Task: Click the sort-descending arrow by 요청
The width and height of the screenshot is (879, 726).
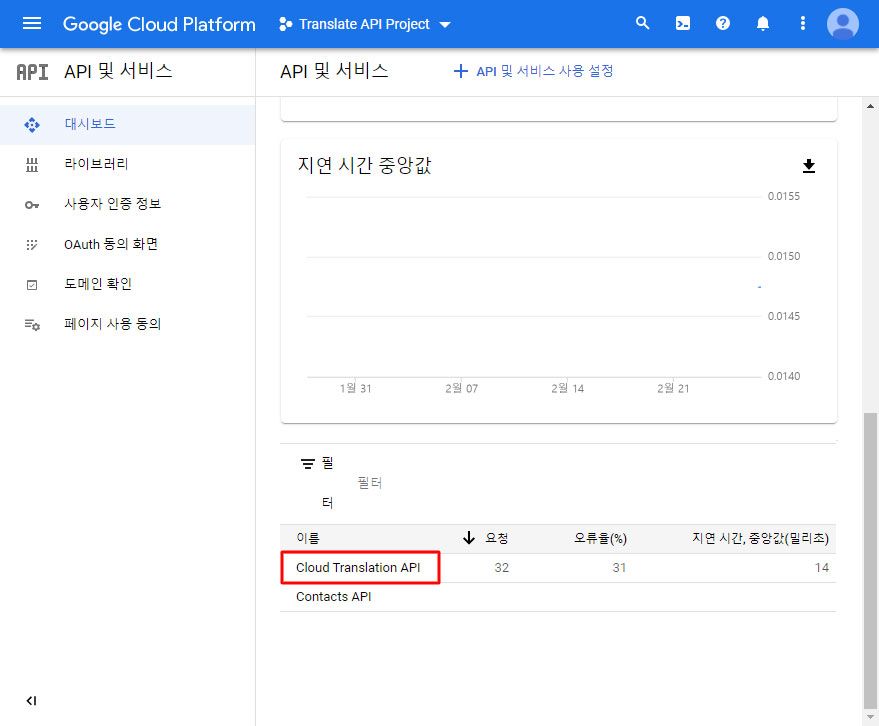Action: click(469, 538)
